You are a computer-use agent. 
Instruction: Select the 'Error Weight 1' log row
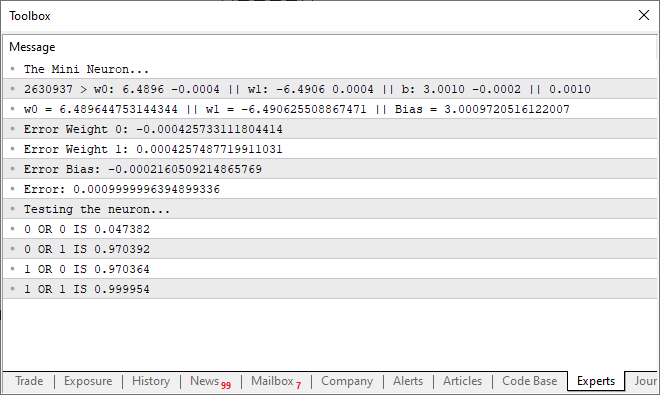coord(330,149)
